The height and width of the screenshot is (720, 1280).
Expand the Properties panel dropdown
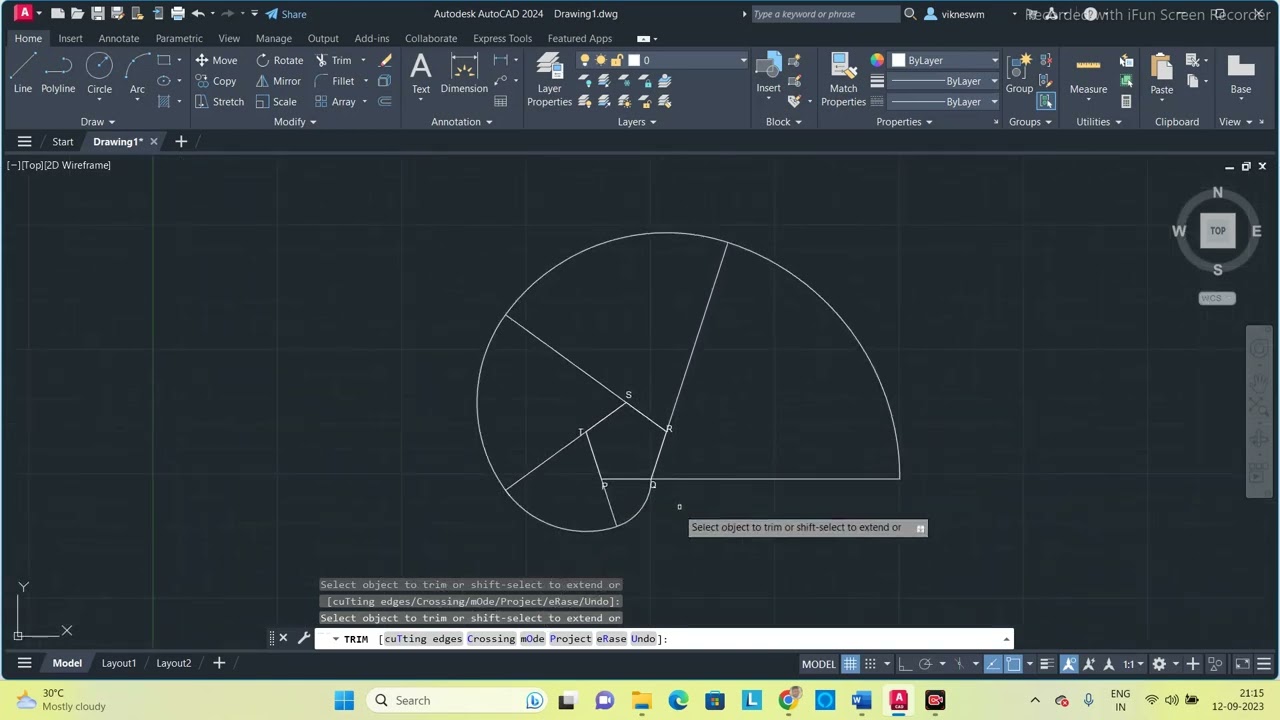click(904, 122)
